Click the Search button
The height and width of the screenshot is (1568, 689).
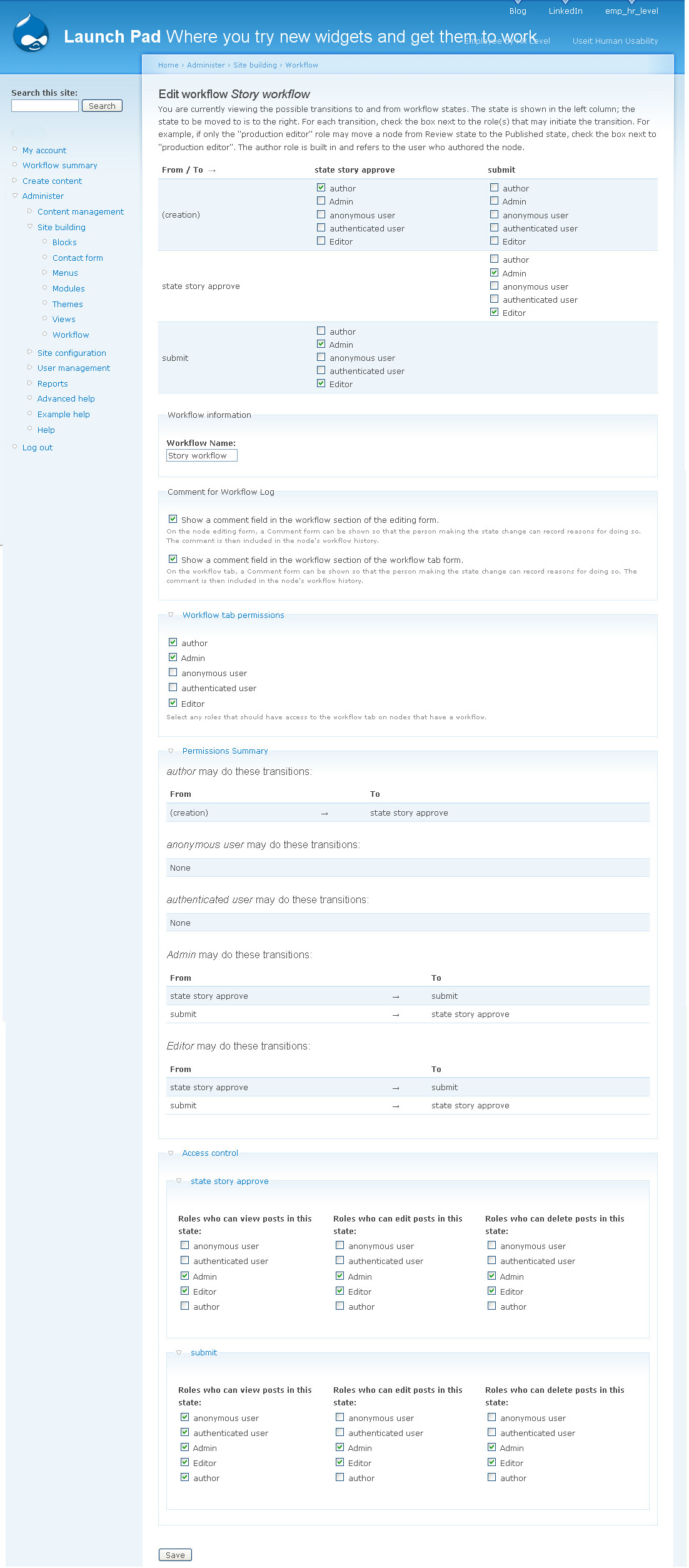(x=102, y=106)
